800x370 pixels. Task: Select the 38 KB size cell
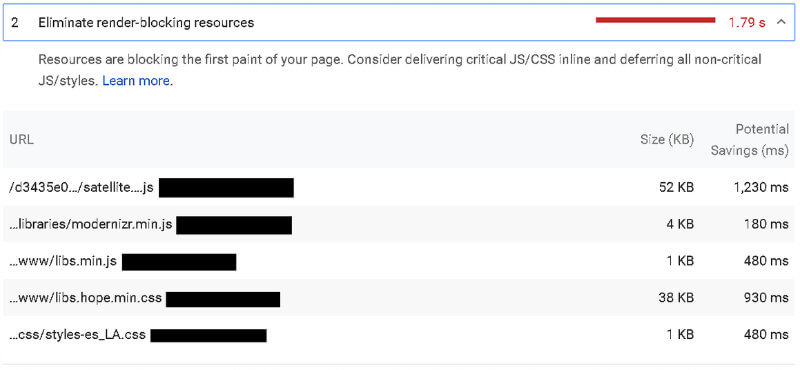tap(676, 298)
